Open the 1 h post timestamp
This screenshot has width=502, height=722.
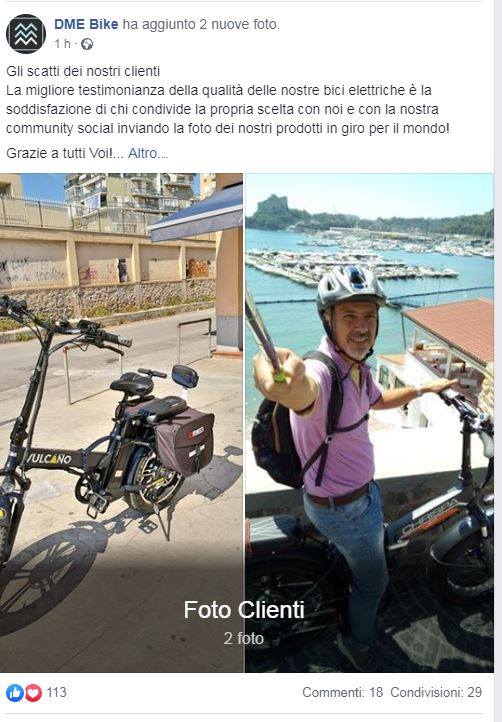click(x=62, y=44)
